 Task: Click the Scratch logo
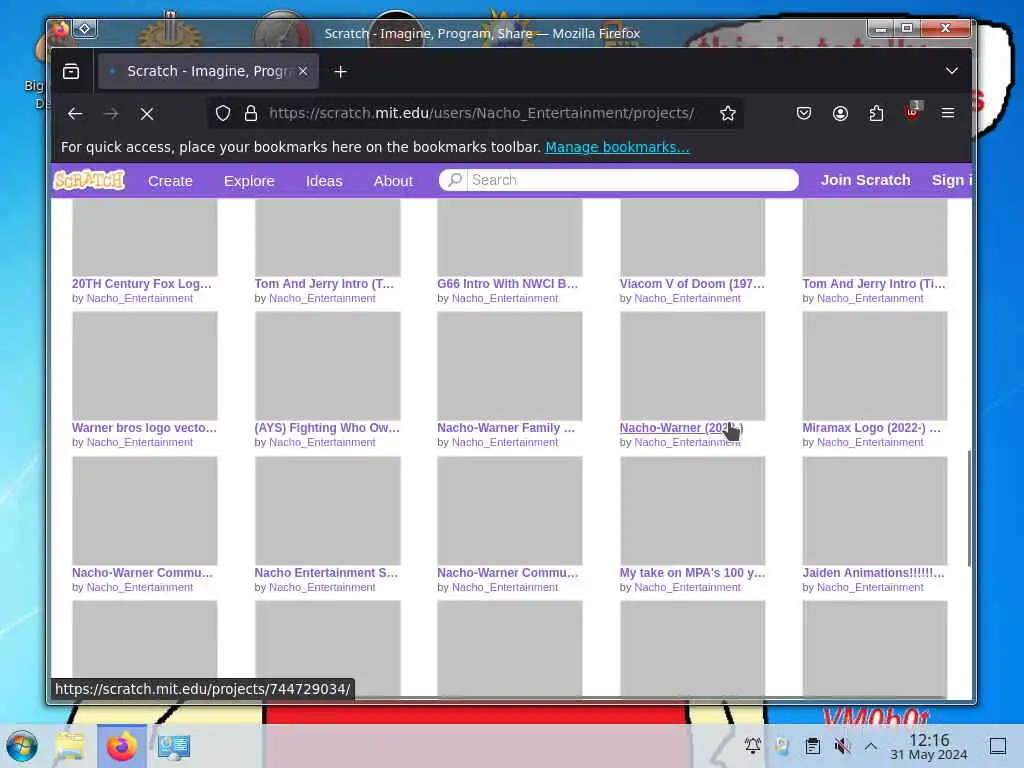click(89, 180)
